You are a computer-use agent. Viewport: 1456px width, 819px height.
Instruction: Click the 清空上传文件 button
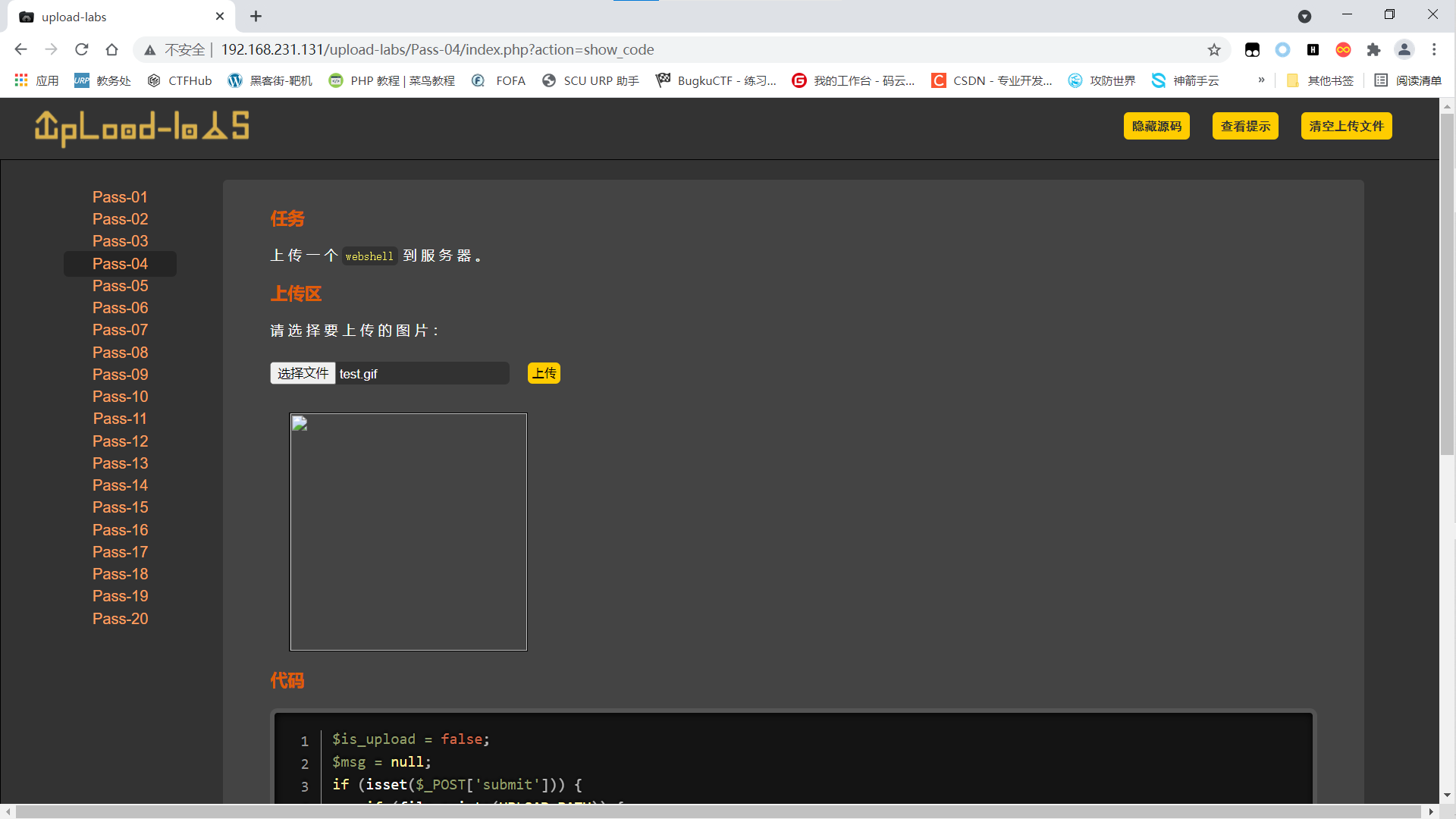(x=1346, y=126)
